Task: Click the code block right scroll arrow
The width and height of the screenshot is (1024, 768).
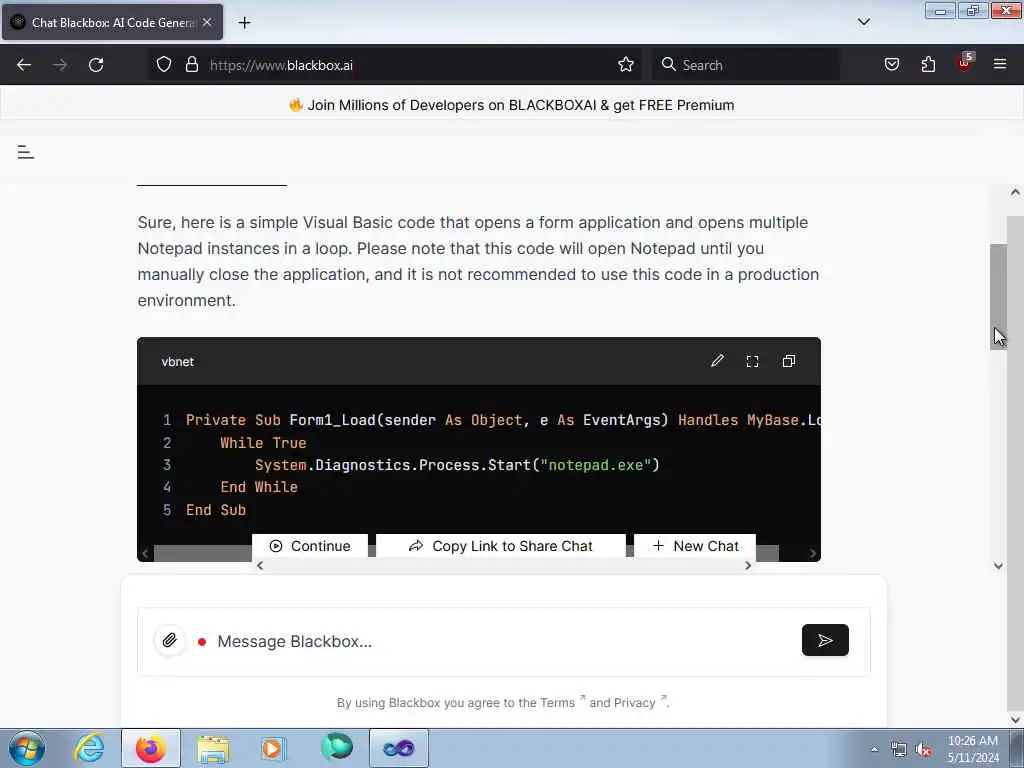Action: (x=812, y=554)
